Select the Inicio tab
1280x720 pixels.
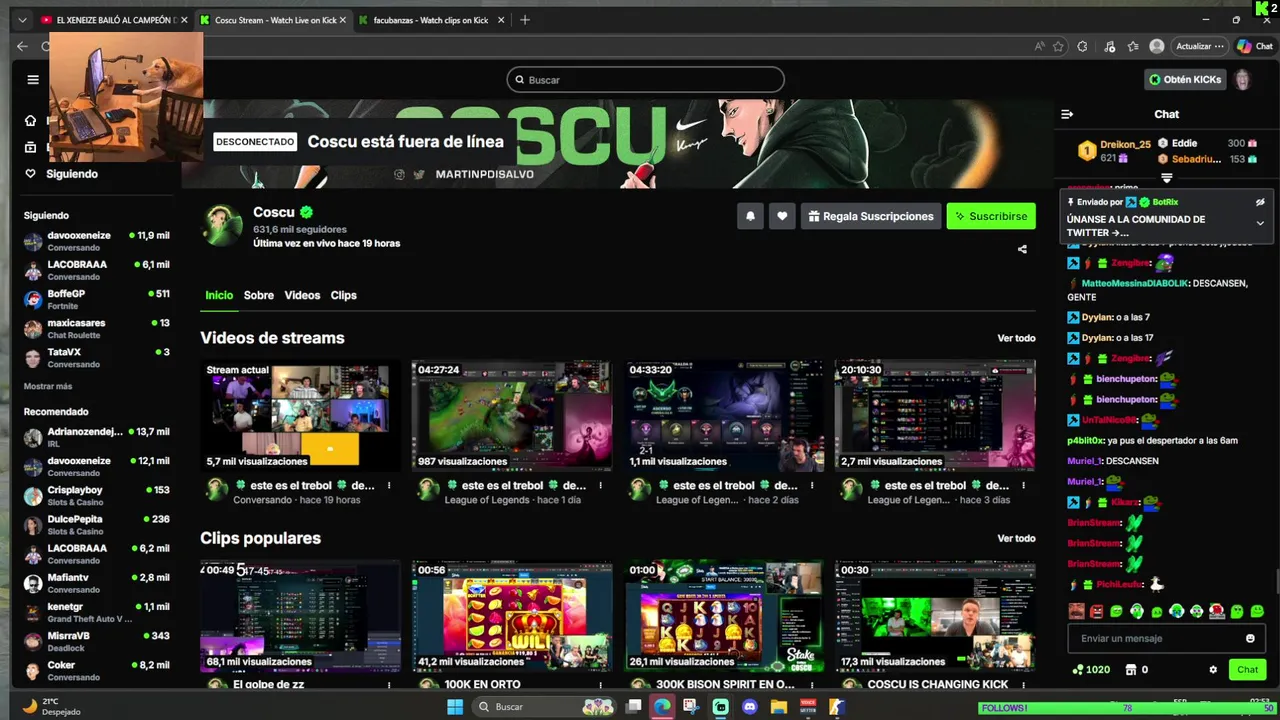pyautogui.click(x=219, y=295)
